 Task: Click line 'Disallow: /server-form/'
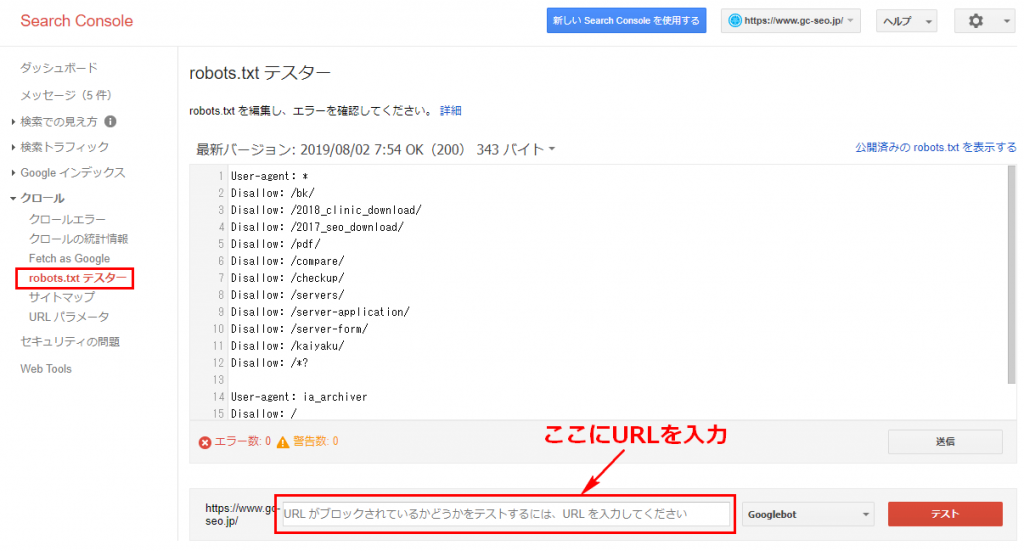[299, 329]
